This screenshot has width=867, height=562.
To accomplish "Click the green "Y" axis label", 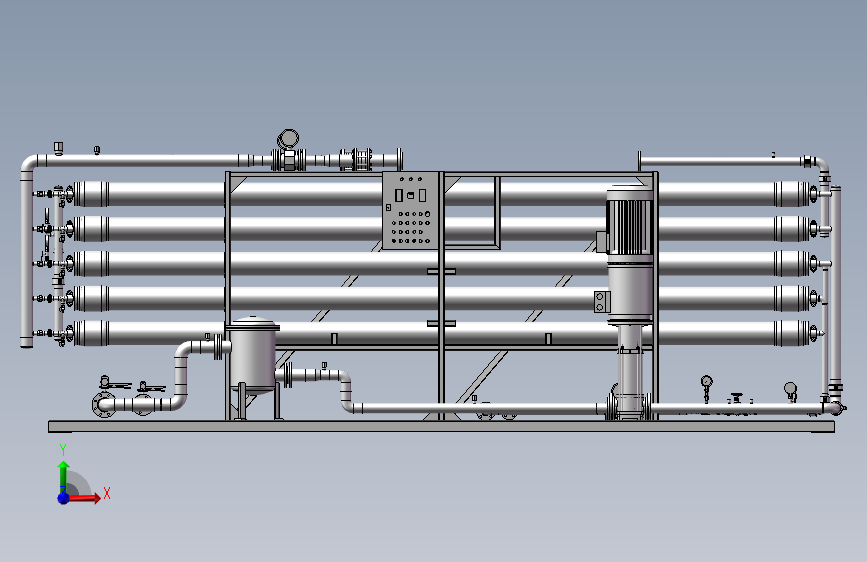I will pos(63,450).
